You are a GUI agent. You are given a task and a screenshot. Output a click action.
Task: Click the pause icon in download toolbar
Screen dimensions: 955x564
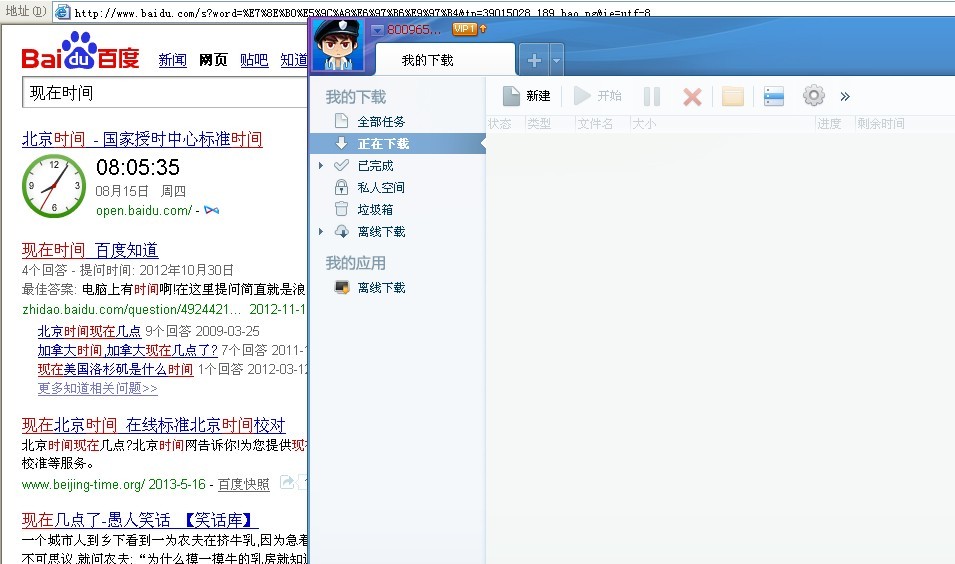pyautogui.click(x=652, y=96)
